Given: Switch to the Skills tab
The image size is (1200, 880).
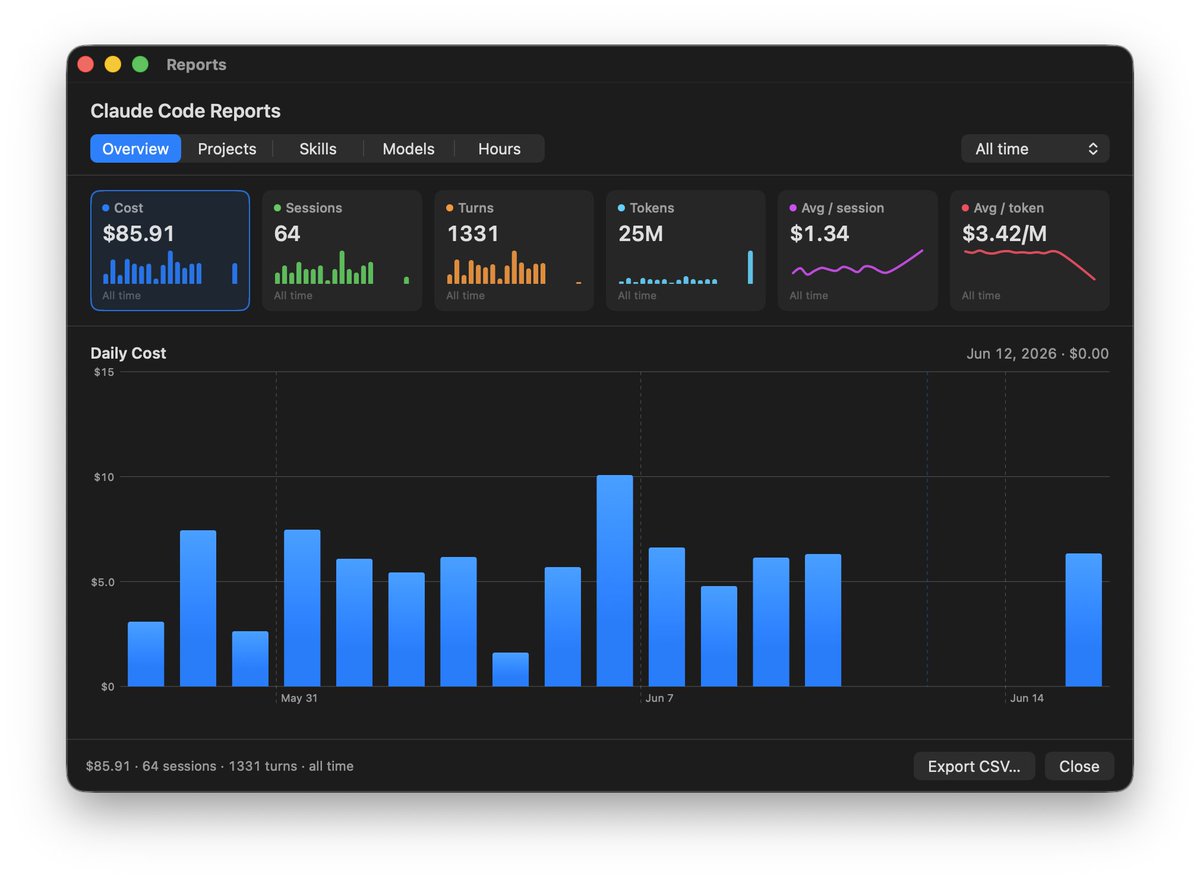Looking at the screenshot, I should (318, 149).
